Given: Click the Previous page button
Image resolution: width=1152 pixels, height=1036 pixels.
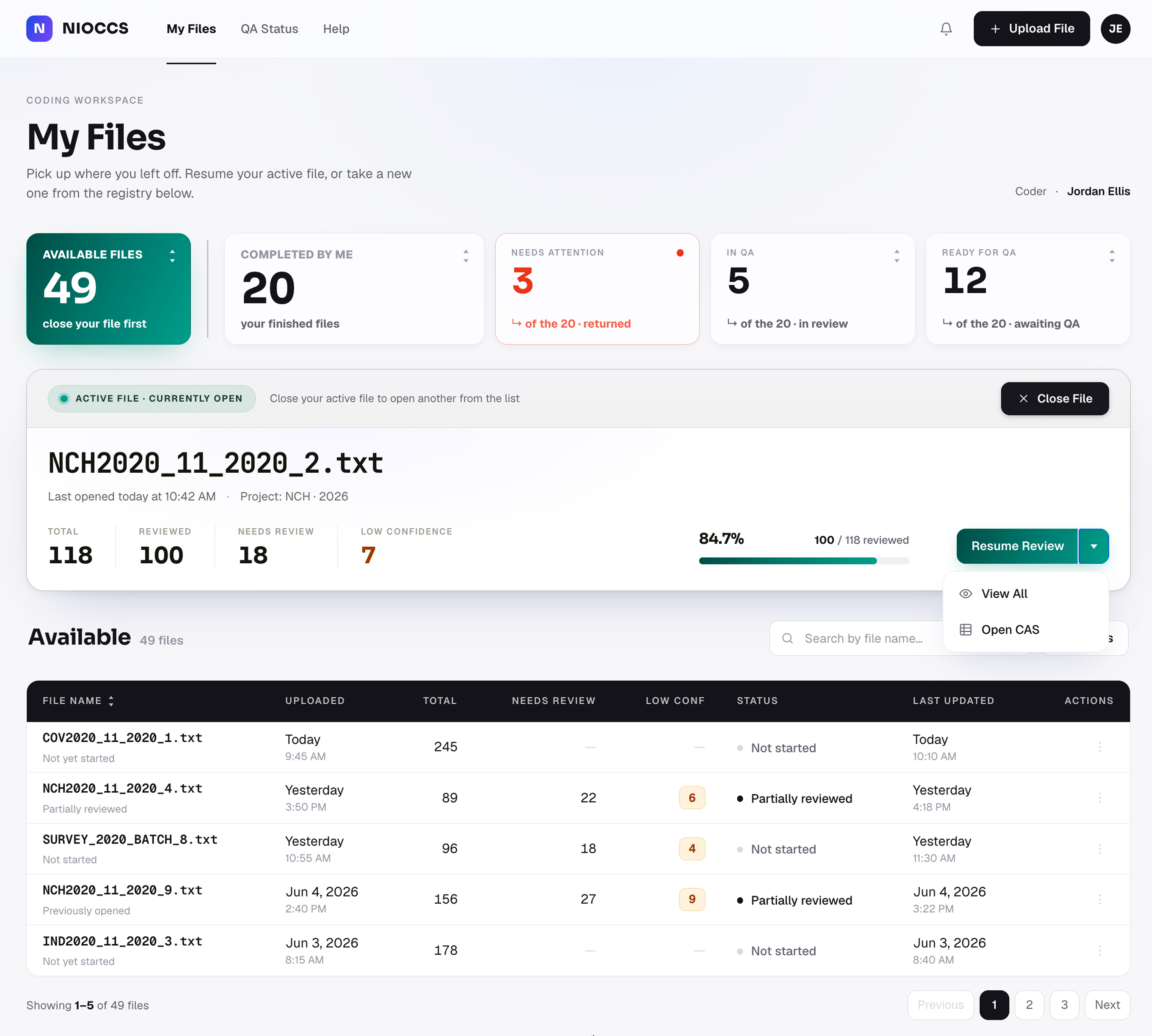Looking at the screenshot, I should (x=940, y=1005).
